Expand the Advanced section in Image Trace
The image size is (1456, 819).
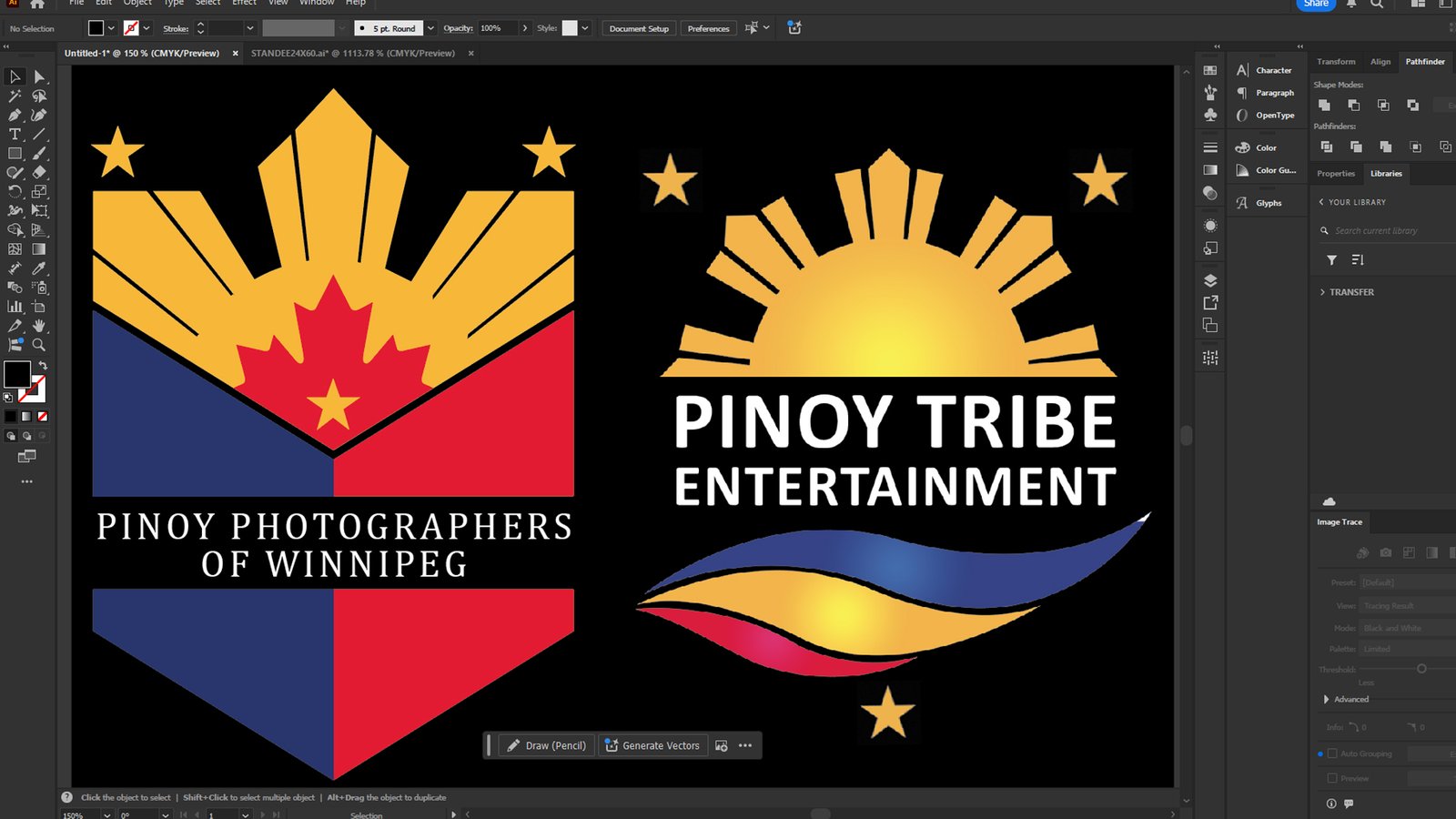coord(1326,699)
